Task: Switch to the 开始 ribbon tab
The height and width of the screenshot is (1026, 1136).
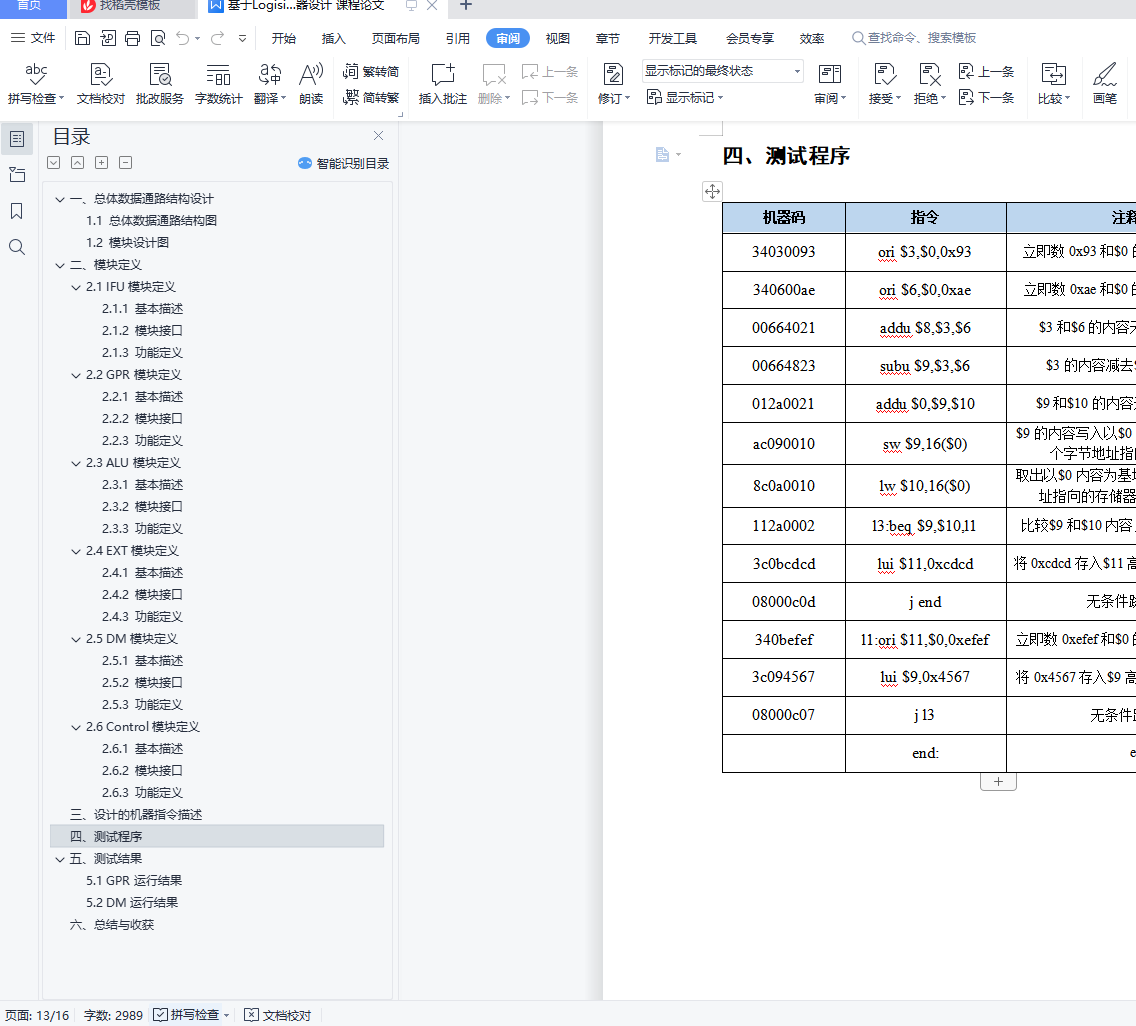Action: tap(283, 38)
